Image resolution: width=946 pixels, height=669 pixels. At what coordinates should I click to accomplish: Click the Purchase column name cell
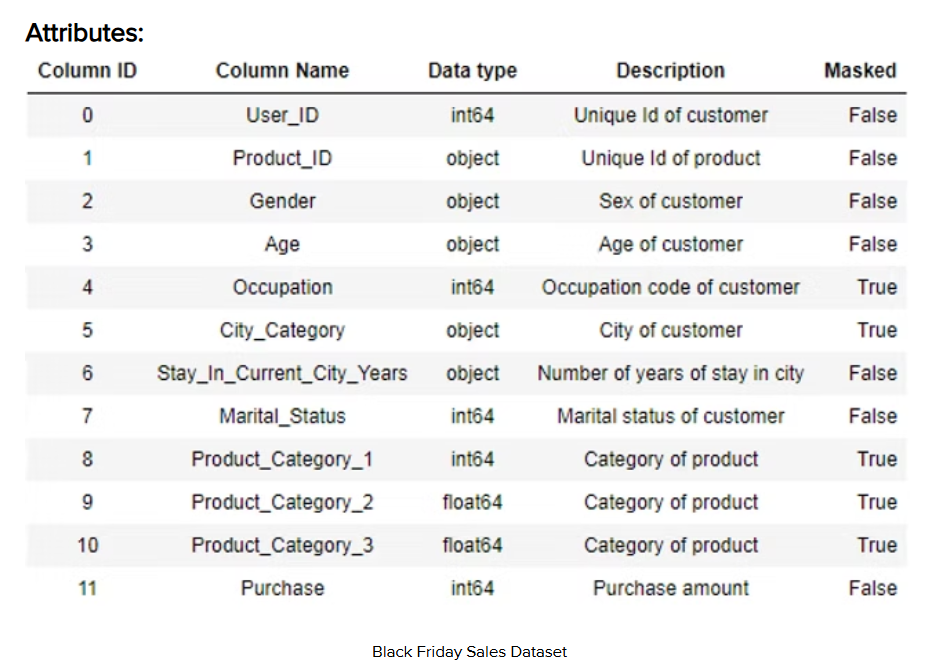pyautogui.click(x=282, y=588)
